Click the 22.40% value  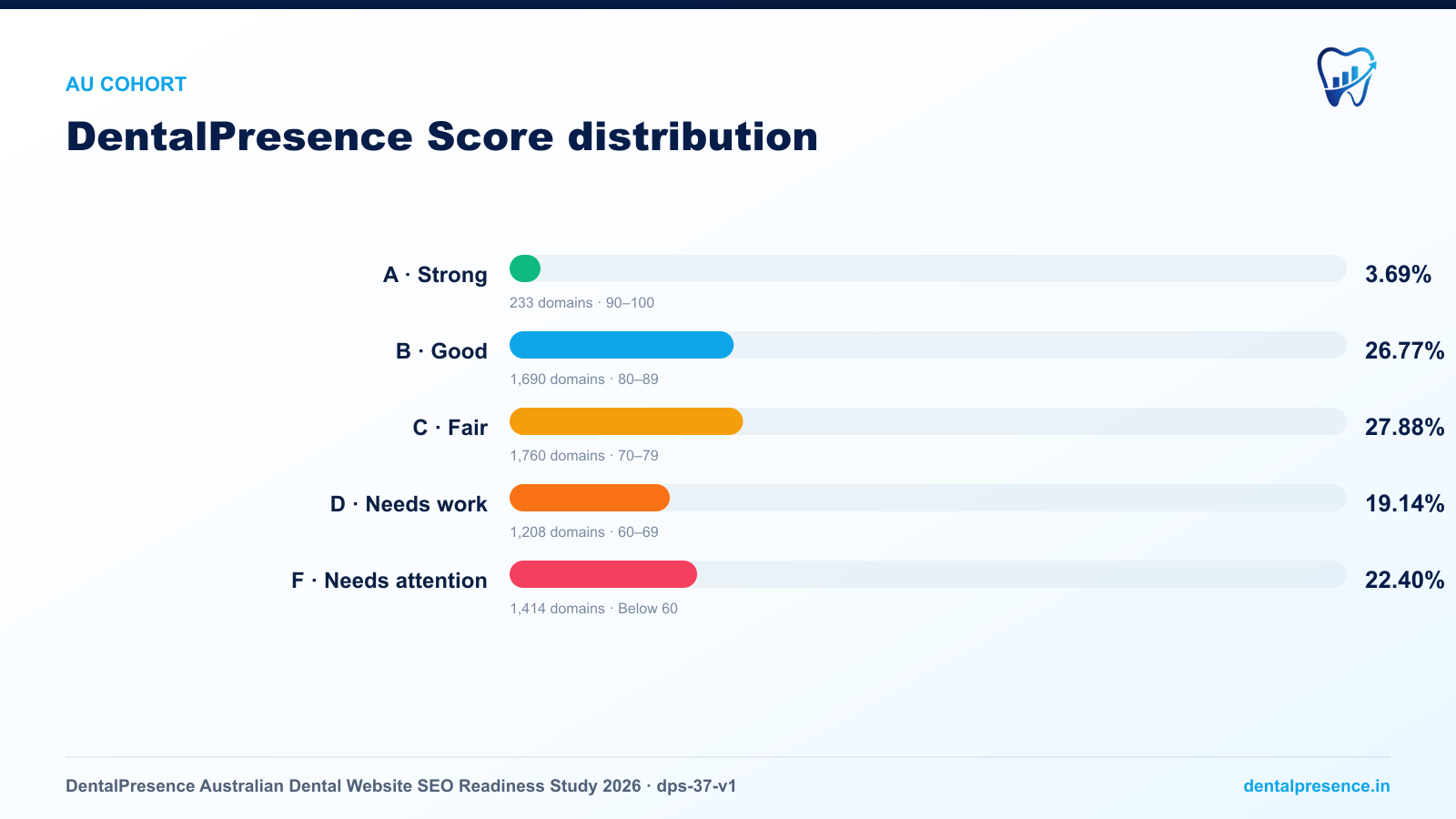[1404, 581]
